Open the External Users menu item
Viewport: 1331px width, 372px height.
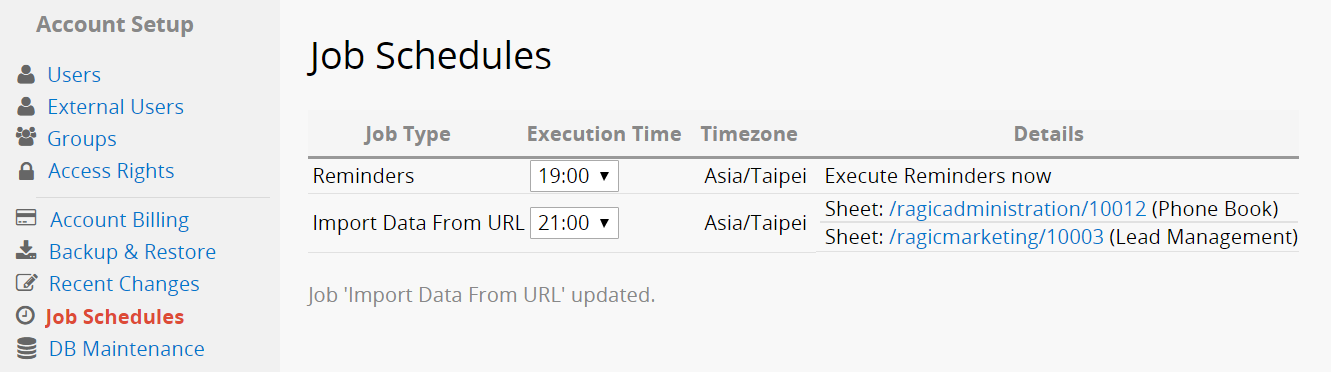[116, 107]
